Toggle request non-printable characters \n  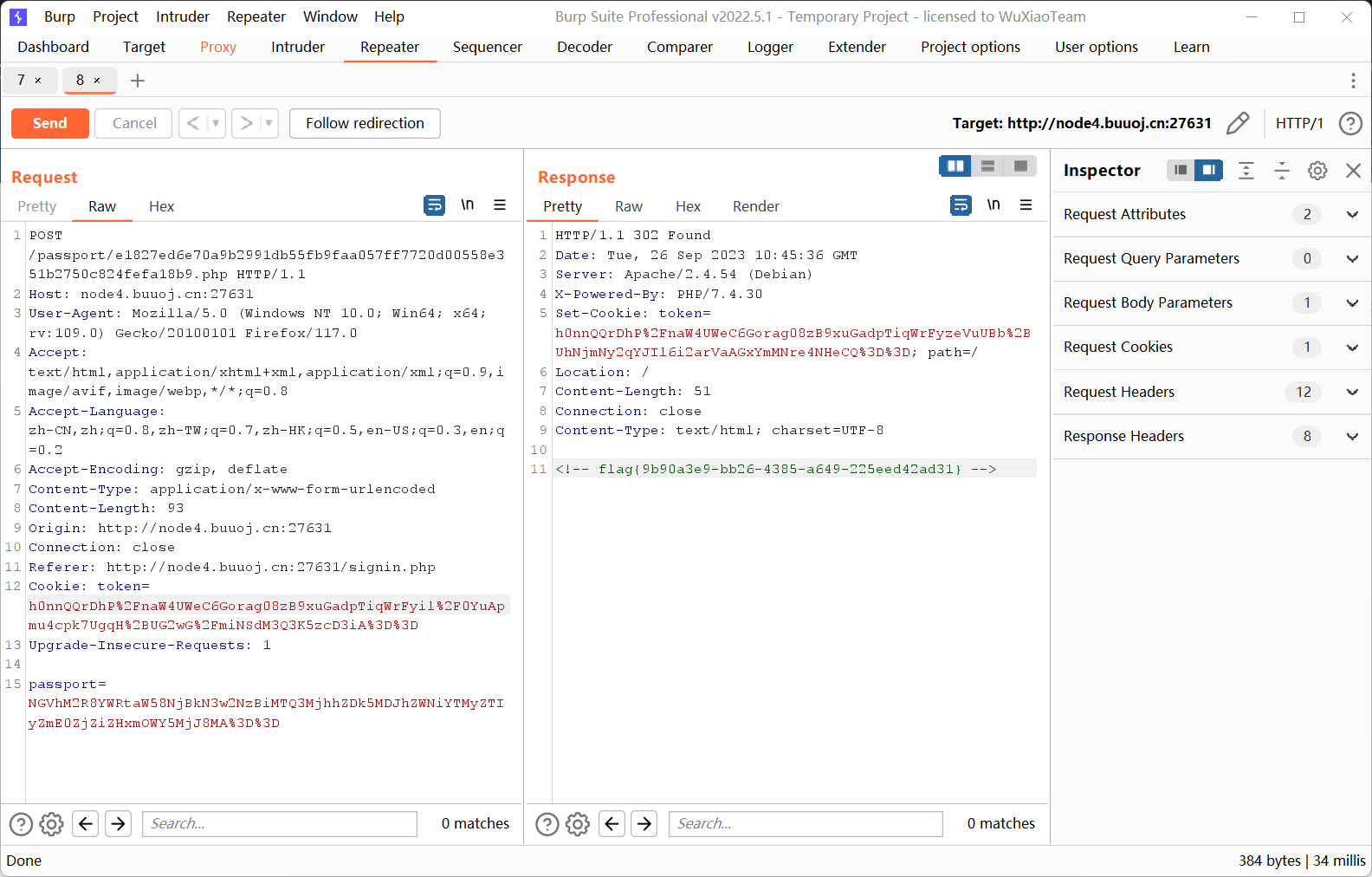tap(467, 205)
